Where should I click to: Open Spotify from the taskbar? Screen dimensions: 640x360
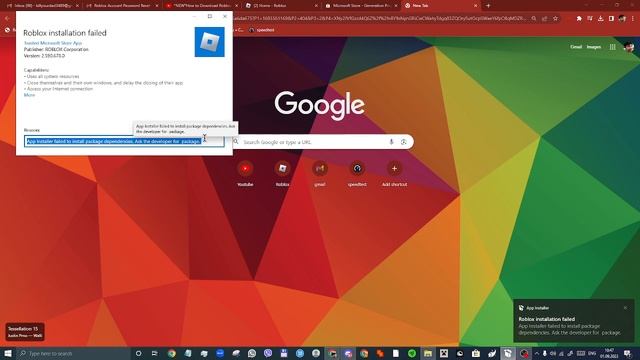pyautogui.click(x=412, y=353)
